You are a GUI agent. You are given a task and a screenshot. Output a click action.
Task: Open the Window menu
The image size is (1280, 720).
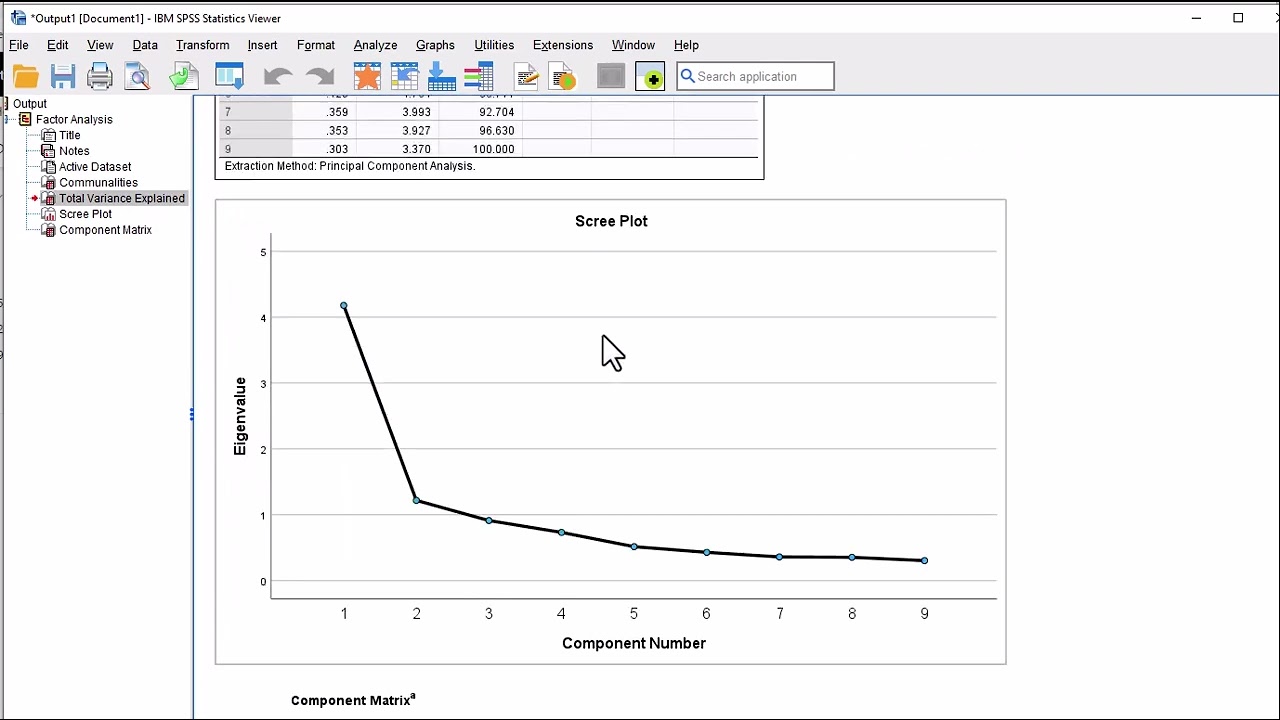coord(633,45)
